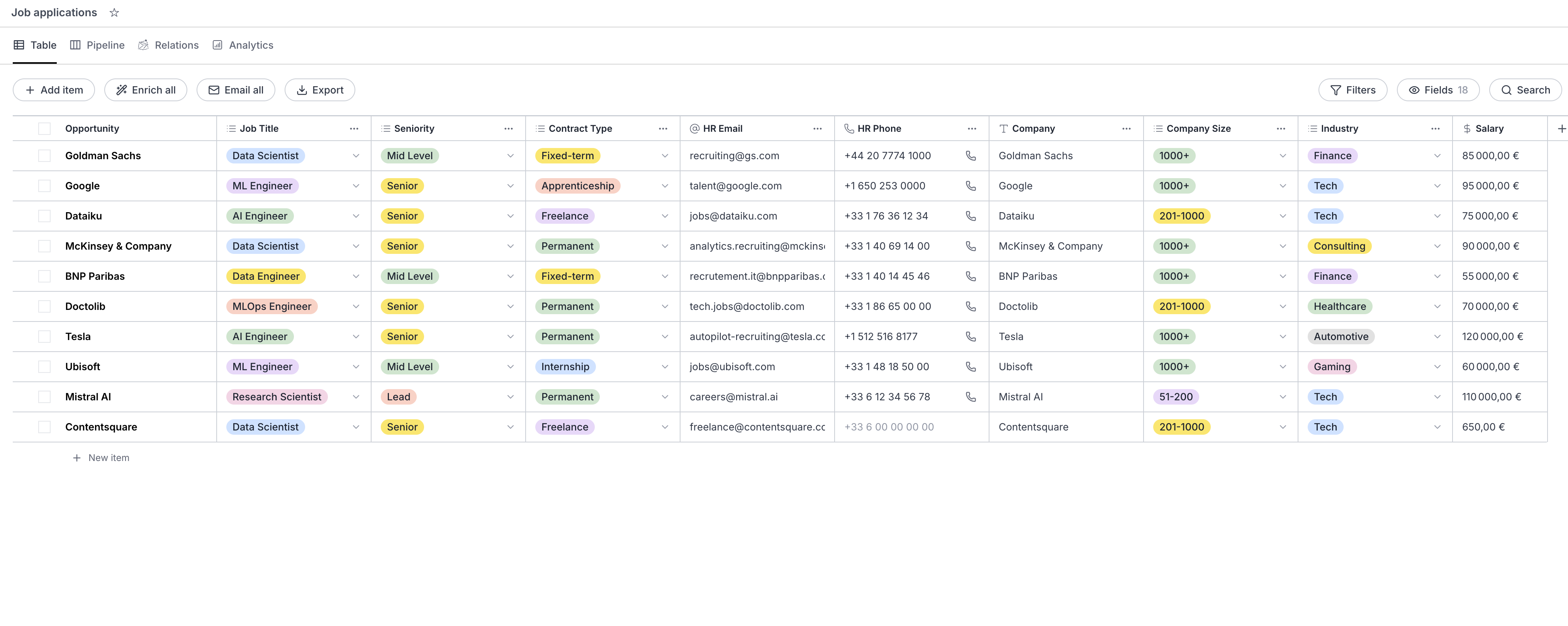Call Doctolib HR using phone icon
This screenshot has height=626, width=1568.
[971, 306]
